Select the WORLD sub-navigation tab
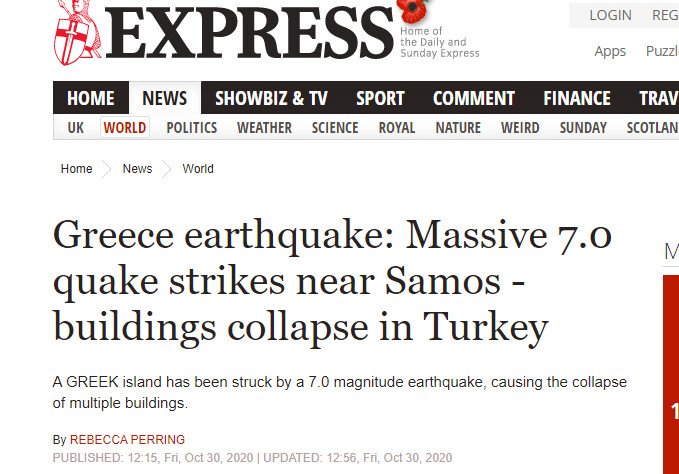679x474 pixels. tap(125, 128)
